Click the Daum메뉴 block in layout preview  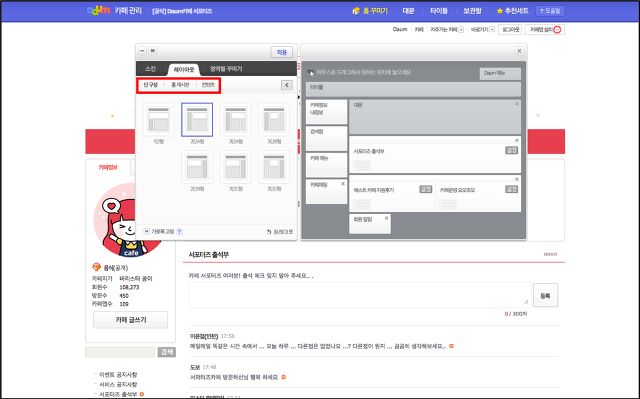pos(500,73)
